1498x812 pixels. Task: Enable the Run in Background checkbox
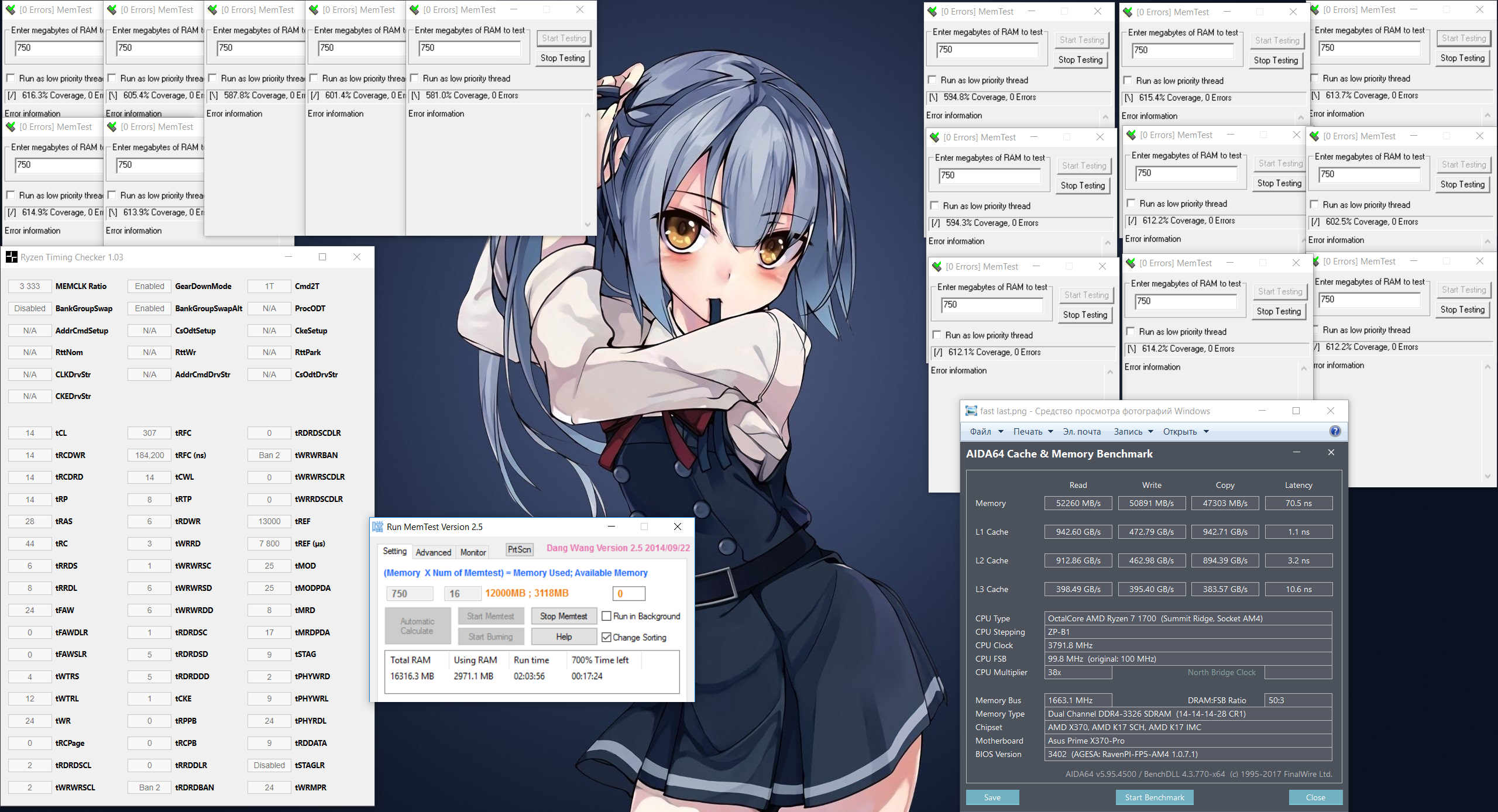(x=606, y=616)
